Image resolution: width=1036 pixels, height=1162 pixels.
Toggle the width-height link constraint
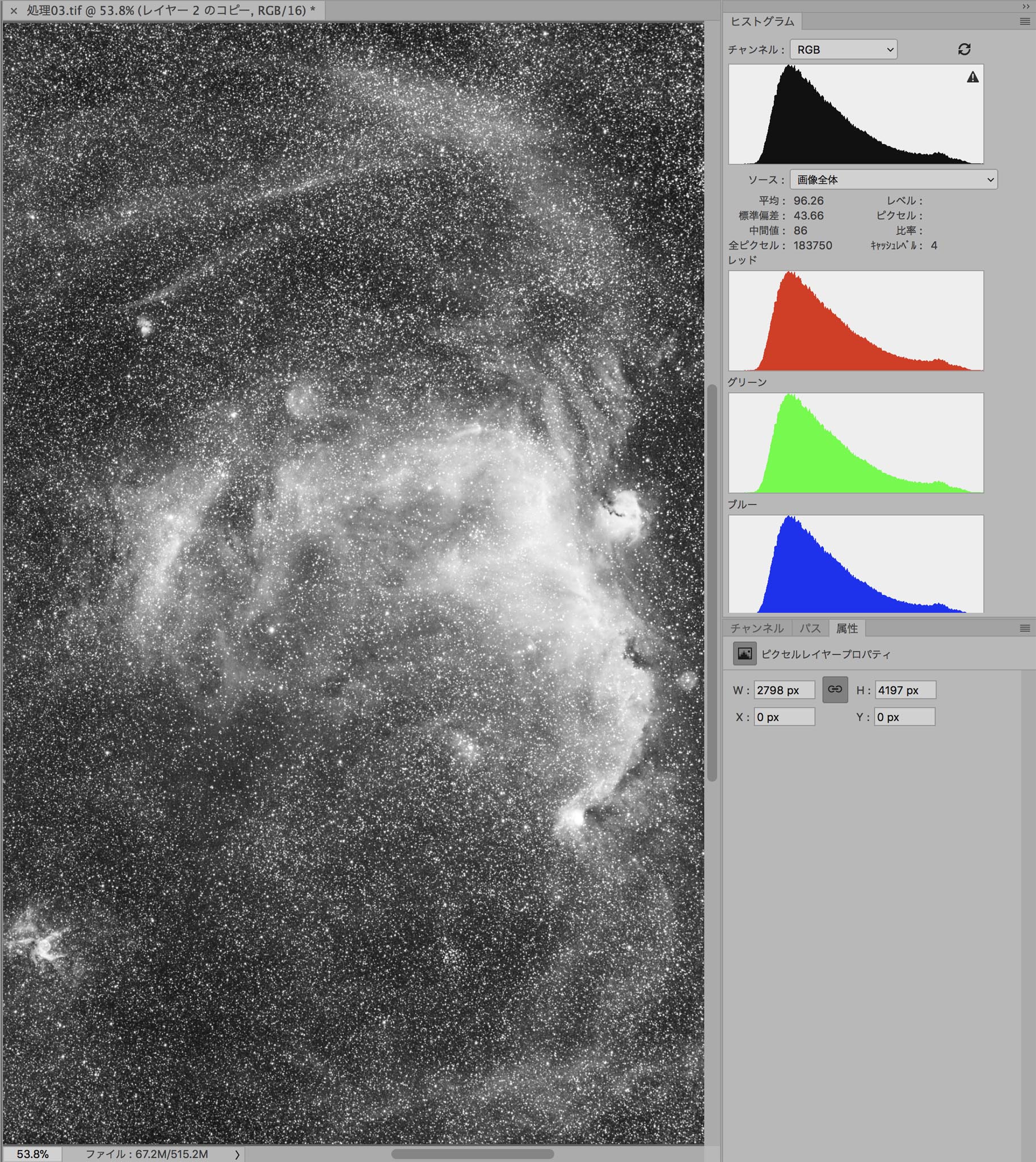(x=835, y=689)
